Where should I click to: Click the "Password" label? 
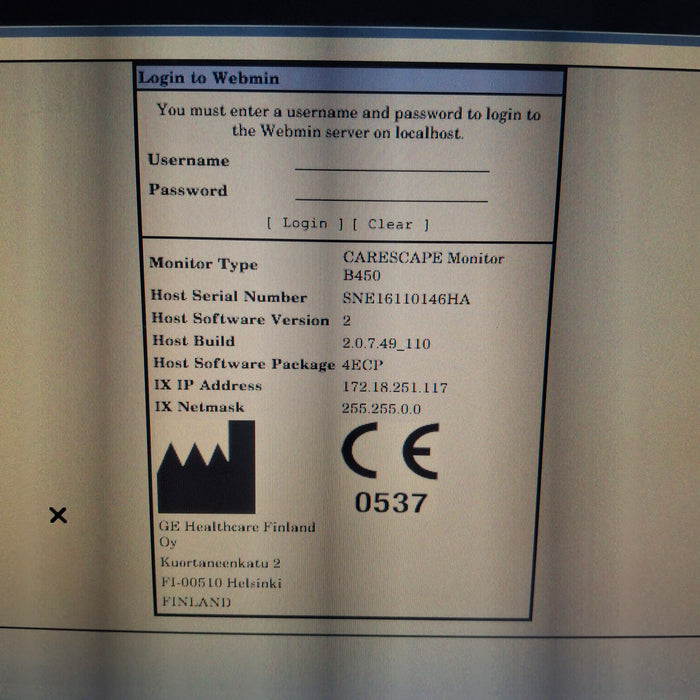pos(188,190)
